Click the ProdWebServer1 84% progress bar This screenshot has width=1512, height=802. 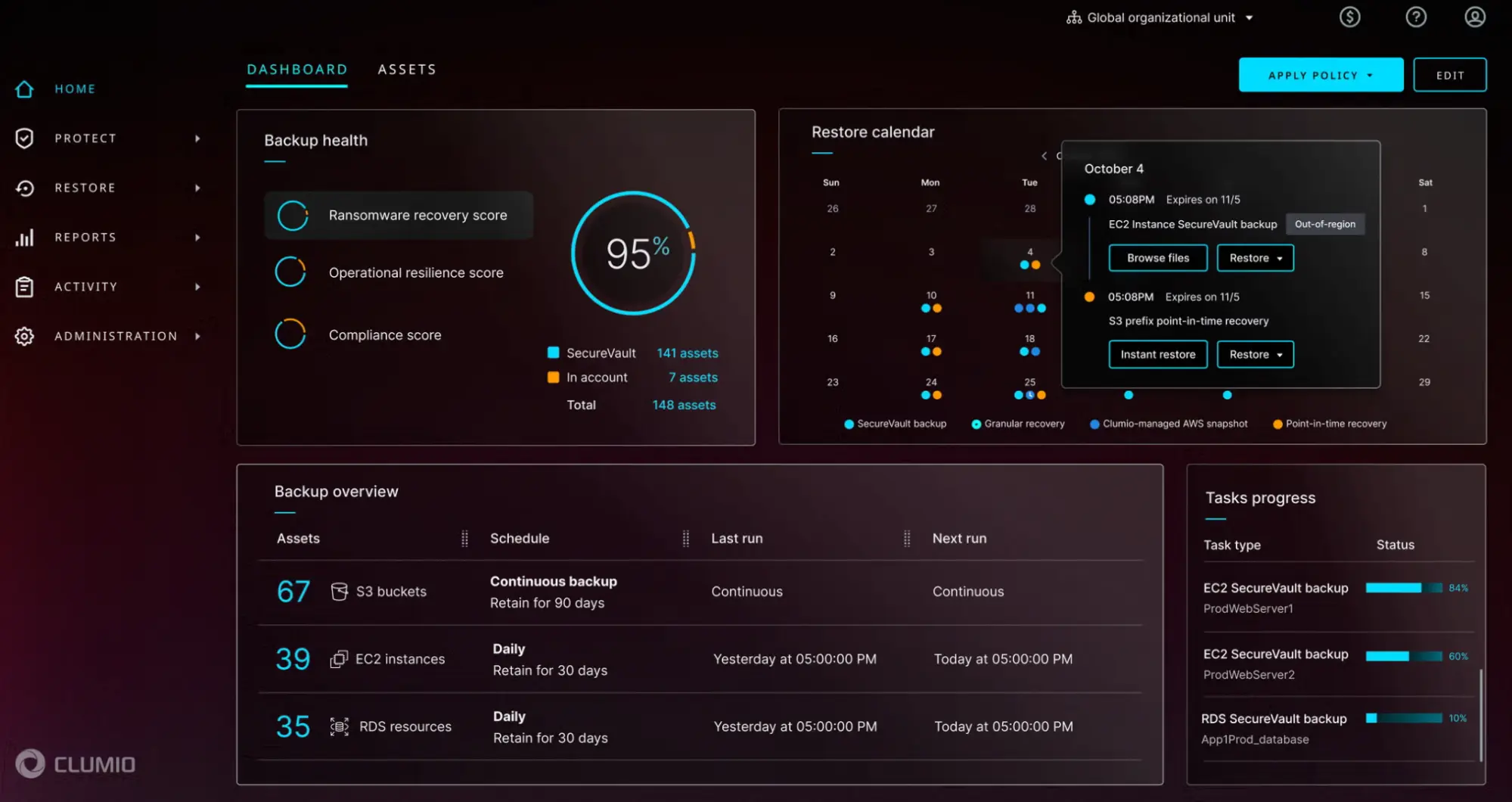tap(1404, 588)
